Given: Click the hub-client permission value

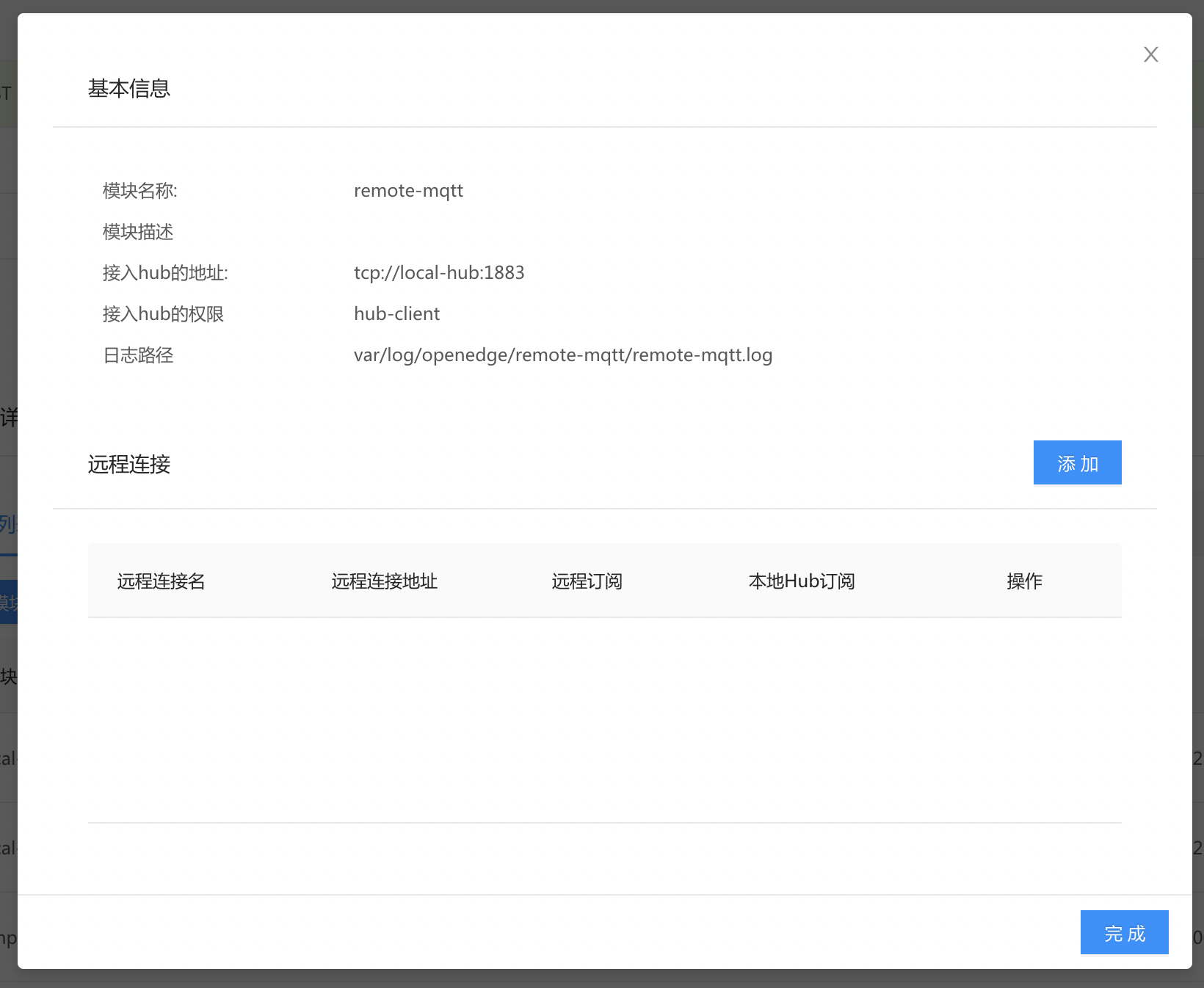Looking at the screenshot, I should pos(396,314).
